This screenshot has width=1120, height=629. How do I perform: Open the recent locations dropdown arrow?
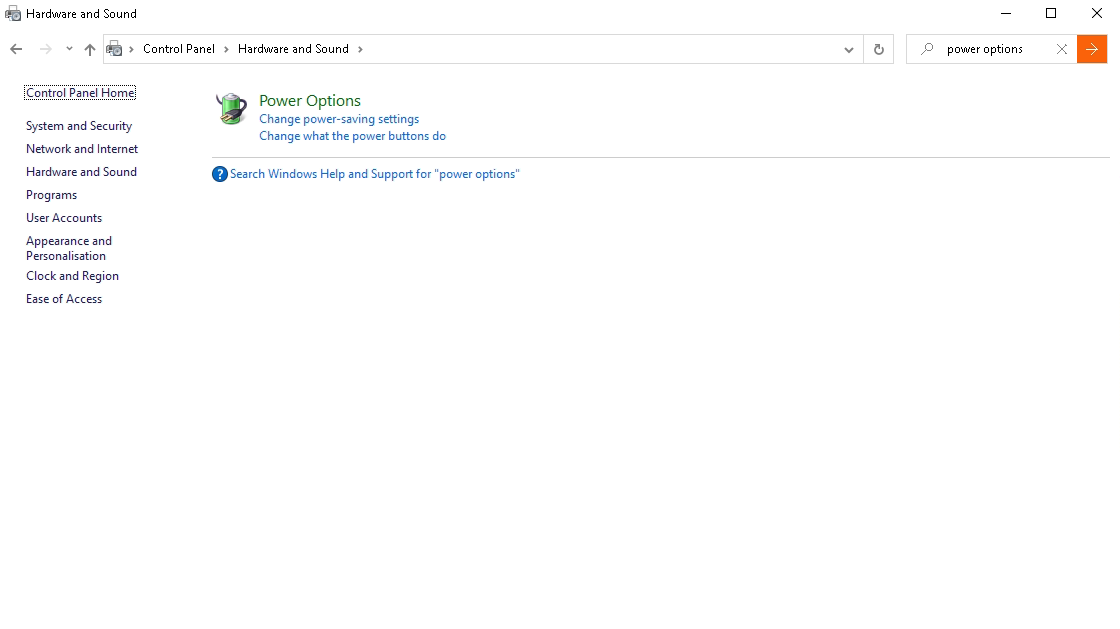(69, 49)
